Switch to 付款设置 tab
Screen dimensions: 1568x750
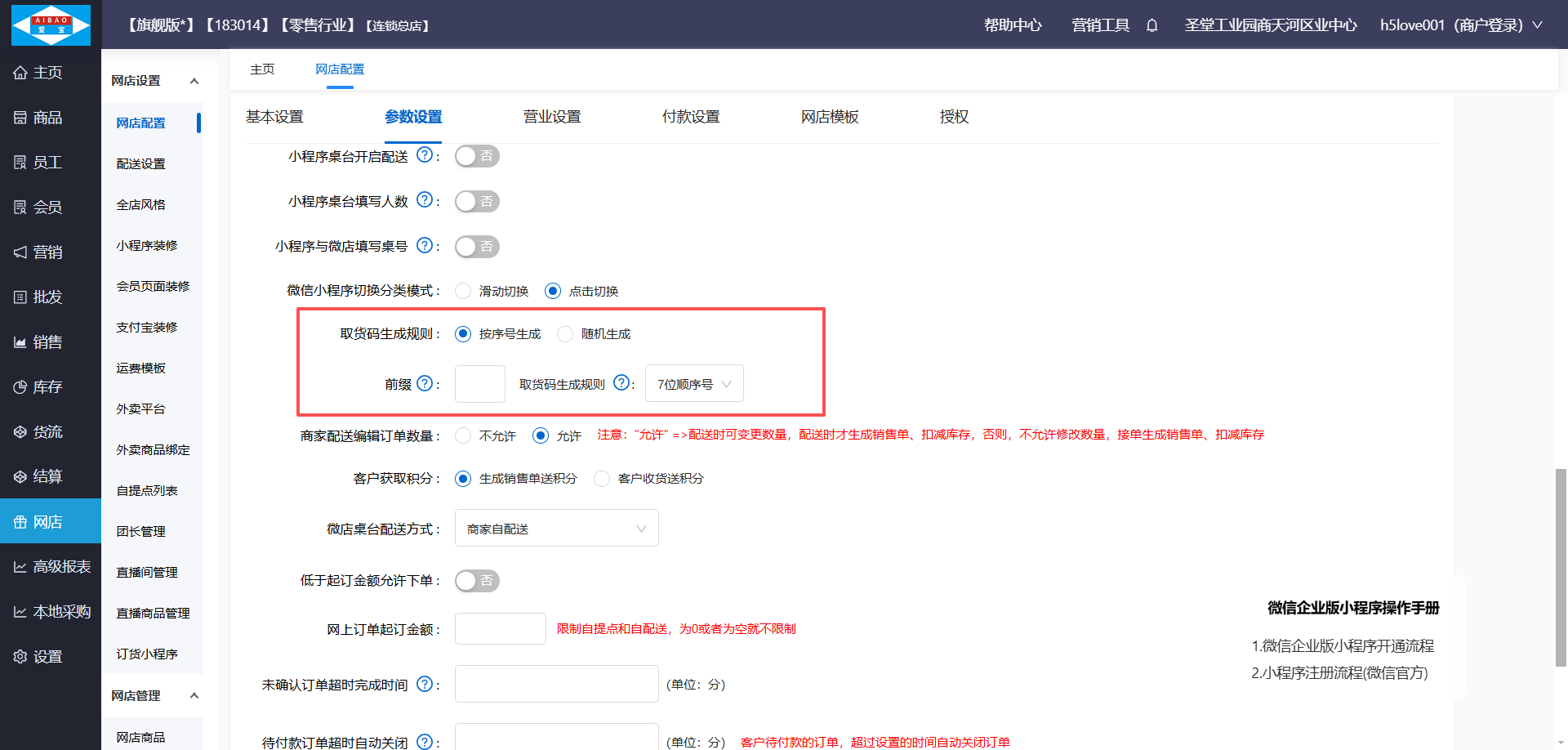pos(691,117)
